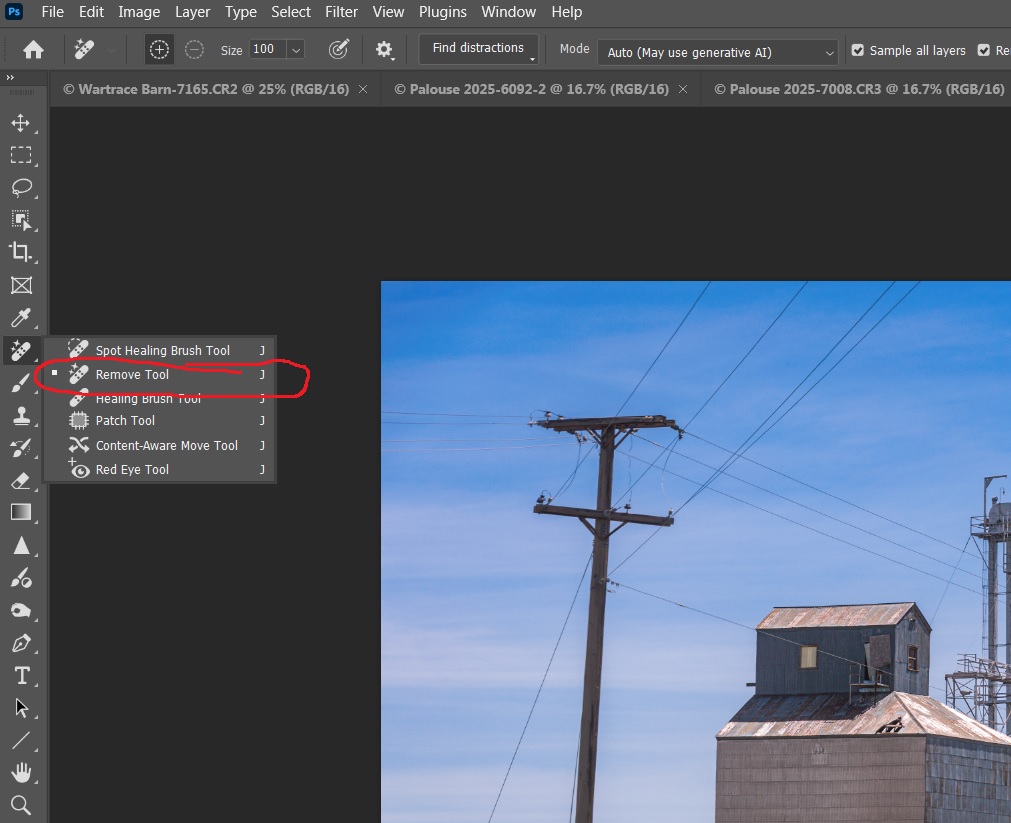1011x823 pixels.
Task: Select the Horizontal Type tool
Action: (x=20, y=676)
